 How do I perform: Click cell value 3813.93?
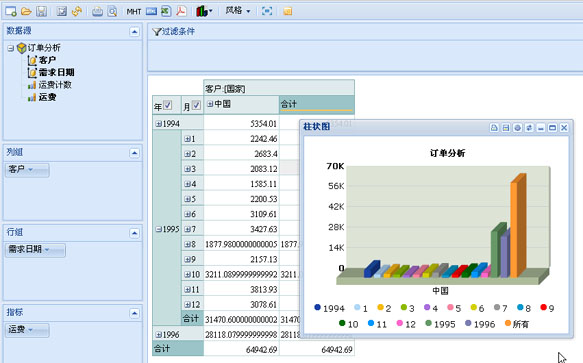click(x=263, y=289)
